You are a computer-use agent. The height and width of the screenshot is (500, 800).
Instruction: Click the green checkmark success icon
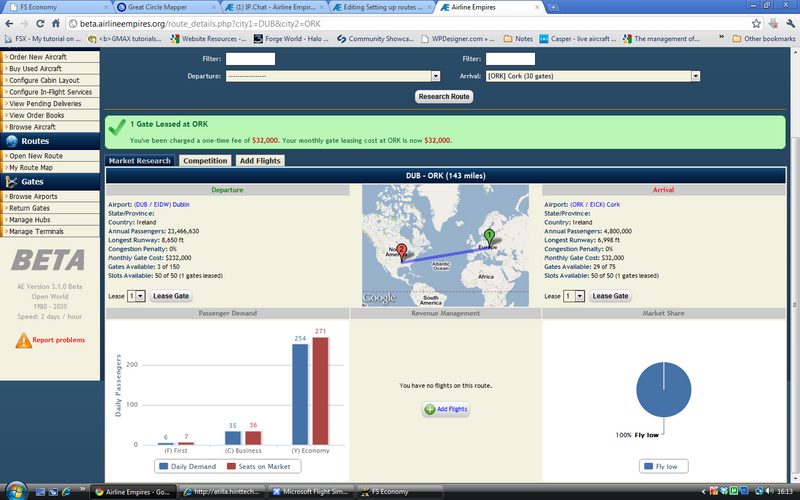click(117, 127)
